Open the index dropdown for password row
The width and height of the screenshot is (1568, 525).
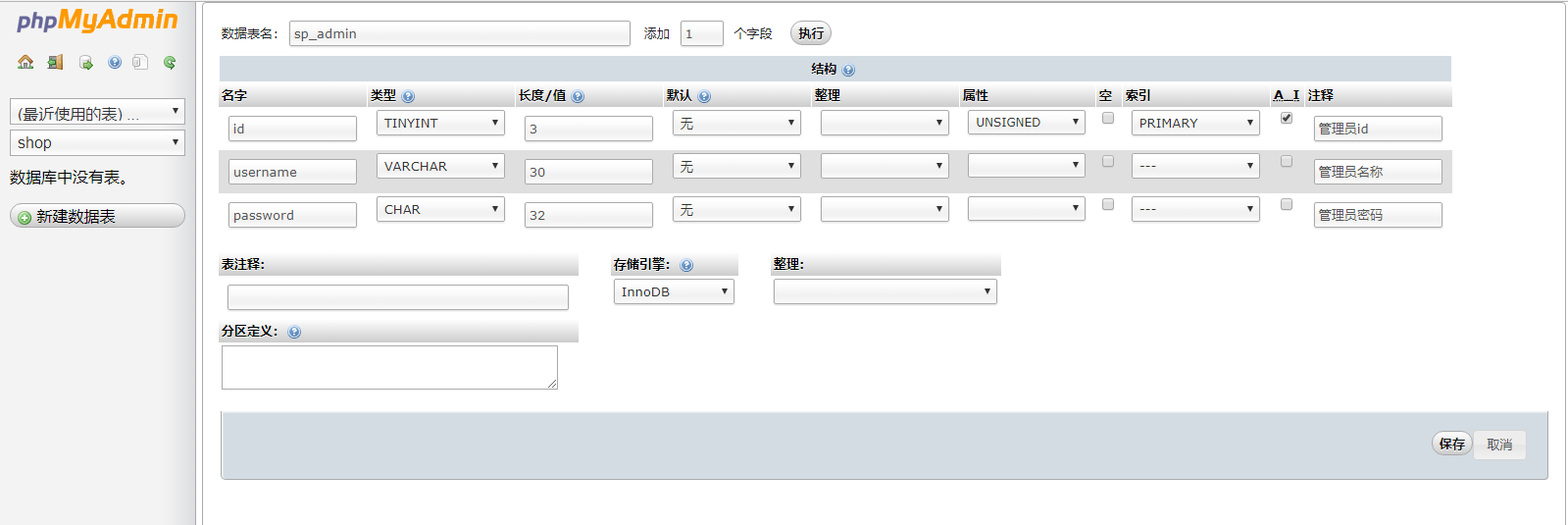click(1195, 209)
